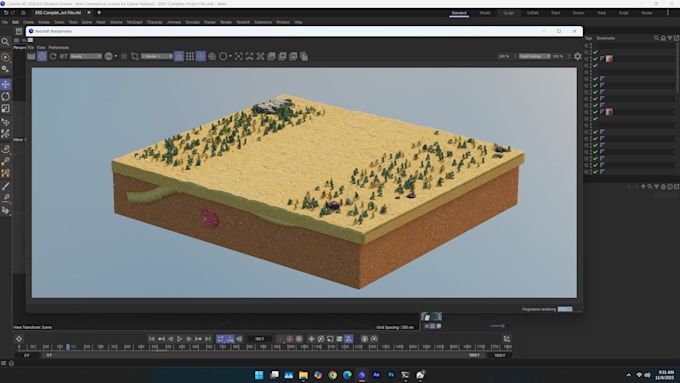Toggle the grid overlay icon in RenderView
This screenshot has width=680, height=383.
[190, 56]
